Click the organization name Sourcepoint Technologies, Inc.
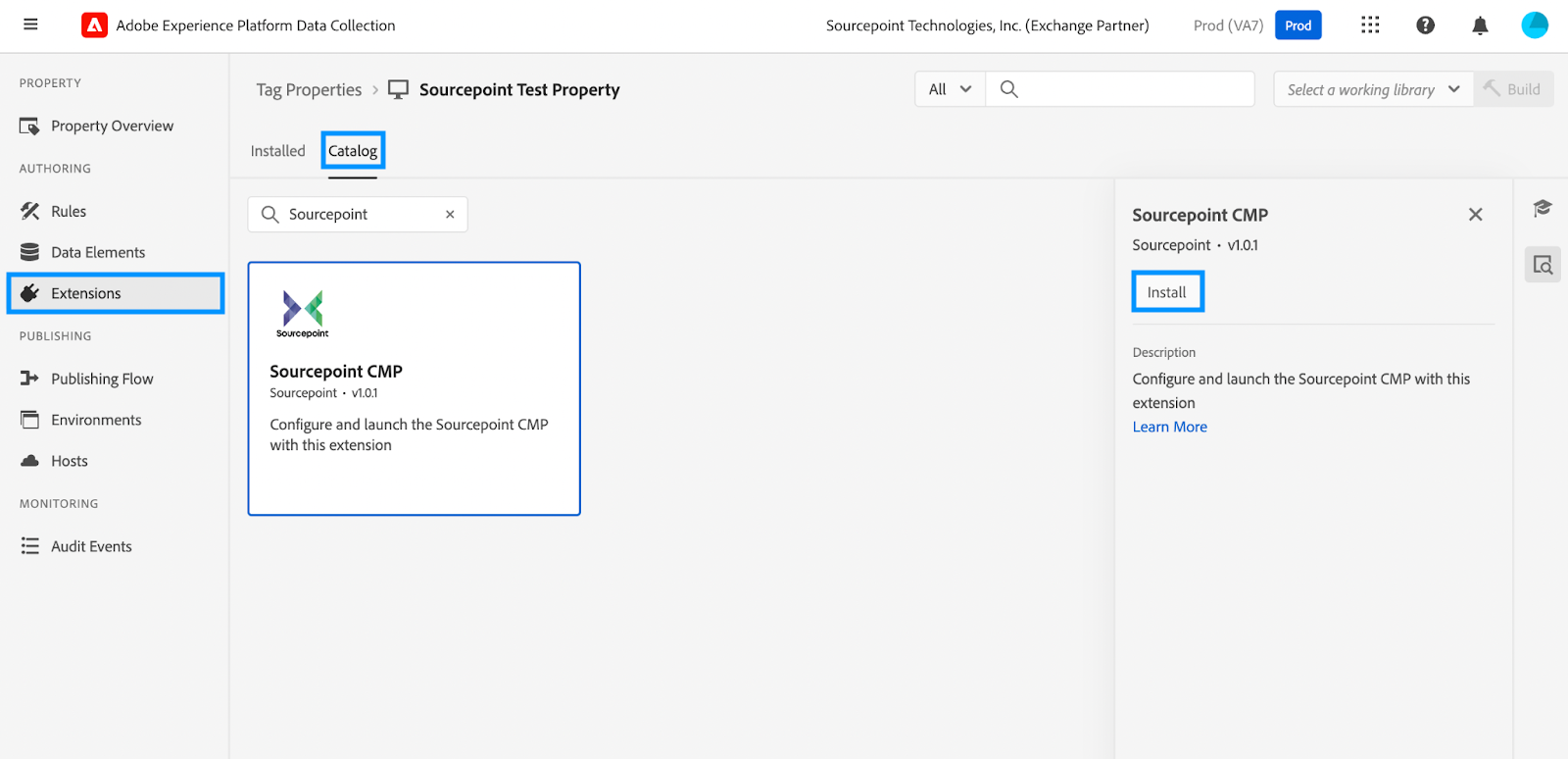This screenshot has width=1568, height=759. click(987, 25)
